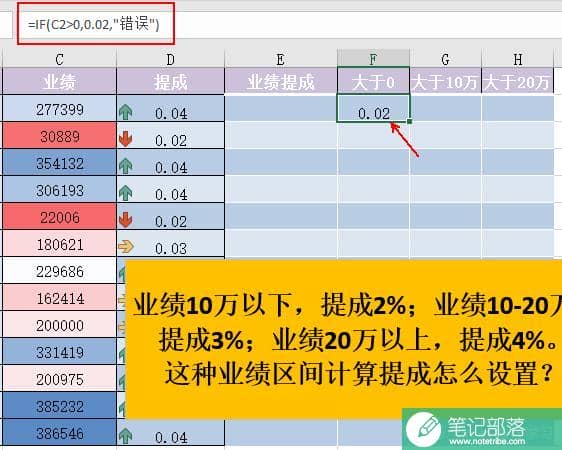Click the green up arrow beside 277399
The width and height of the screenshot is (562, 450).
click(x=125, y=112)
